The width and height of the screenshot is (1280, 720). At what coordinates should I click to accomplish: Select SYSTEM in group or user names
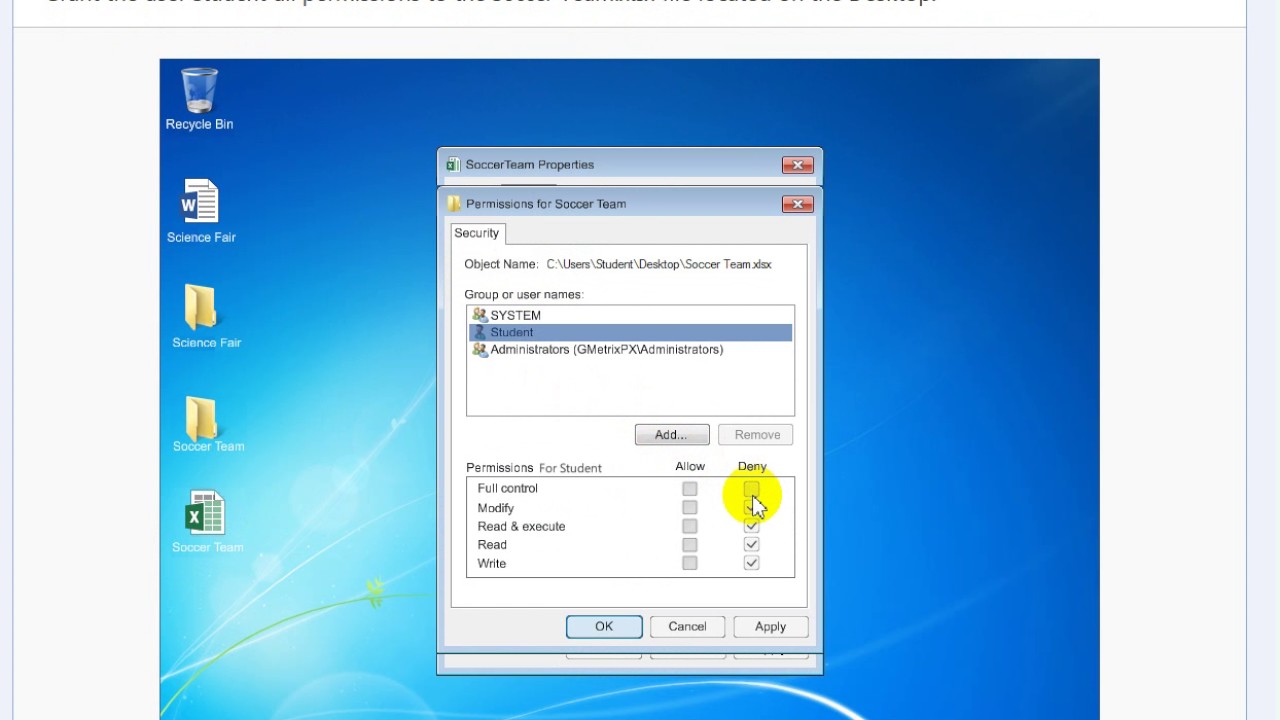coord(630,315)
